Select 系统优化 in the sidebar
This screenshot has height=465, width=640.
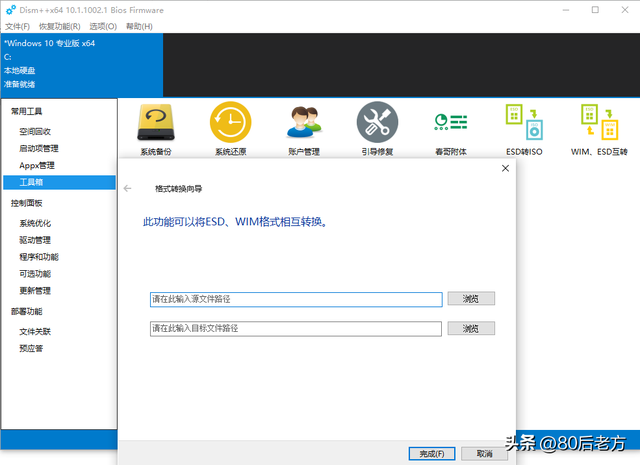coord(35,223)
